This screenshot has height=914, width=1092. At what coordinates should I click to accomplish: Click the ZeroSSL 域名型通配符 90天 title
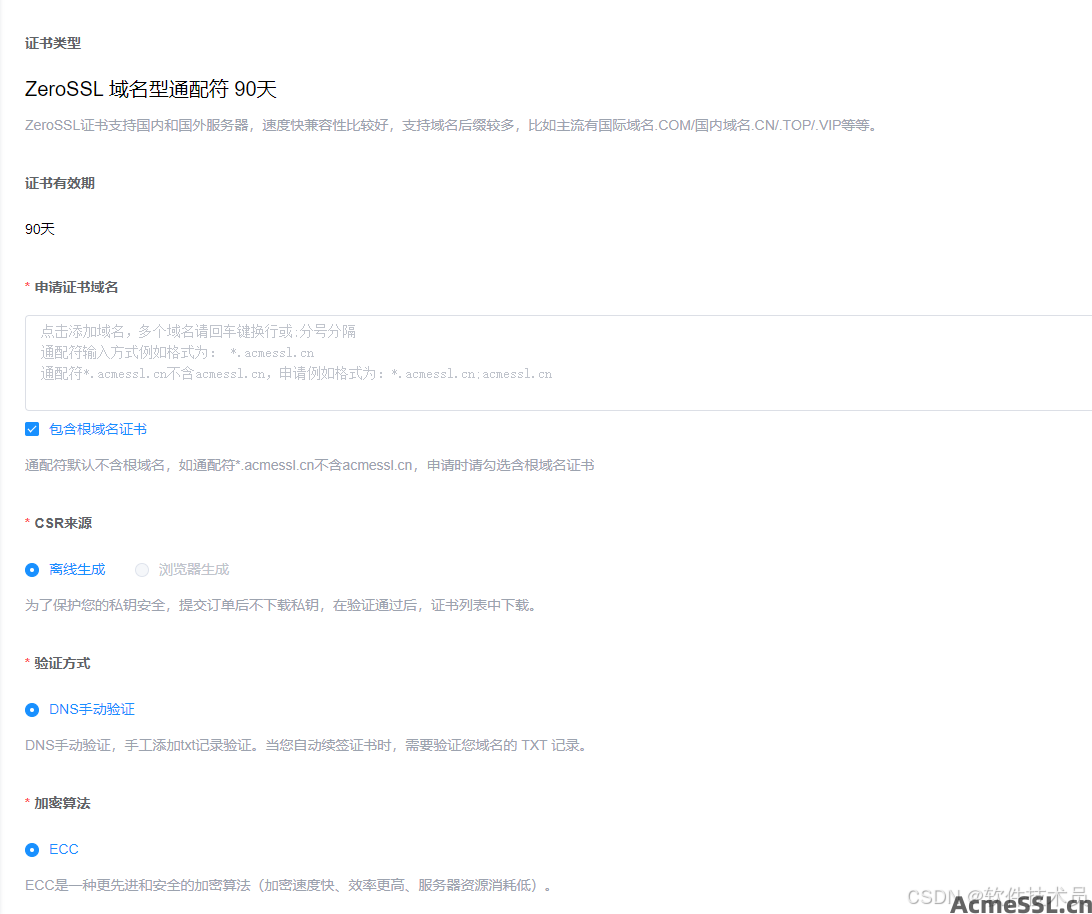pos(150,89)
